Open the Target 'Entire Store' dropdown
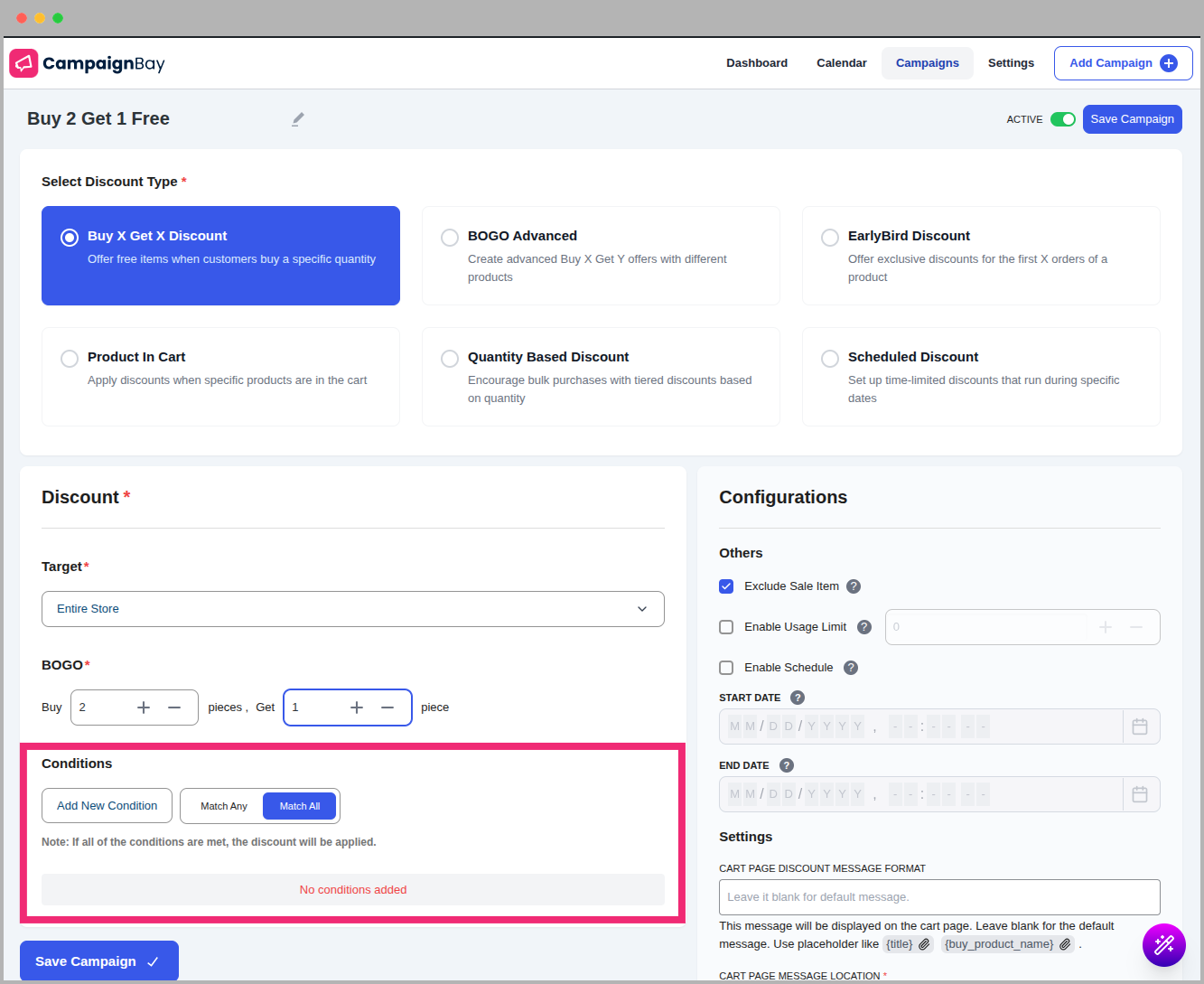Image resolution: width=1204 pixels, height=984 pixels. point(352,609)
